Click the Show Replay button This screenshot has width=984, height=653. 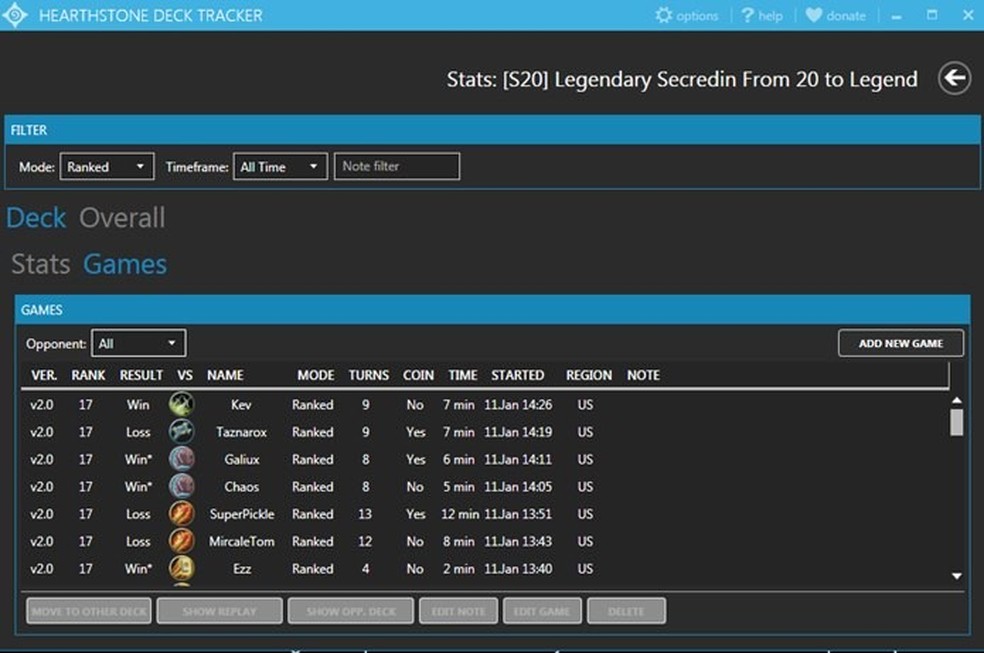[220, 611]
